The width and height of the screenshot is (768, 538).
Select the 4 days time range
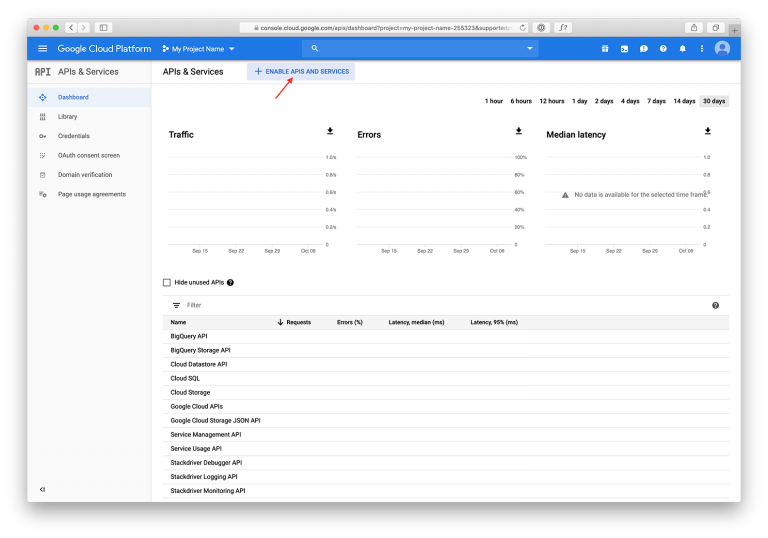point(630,101)
